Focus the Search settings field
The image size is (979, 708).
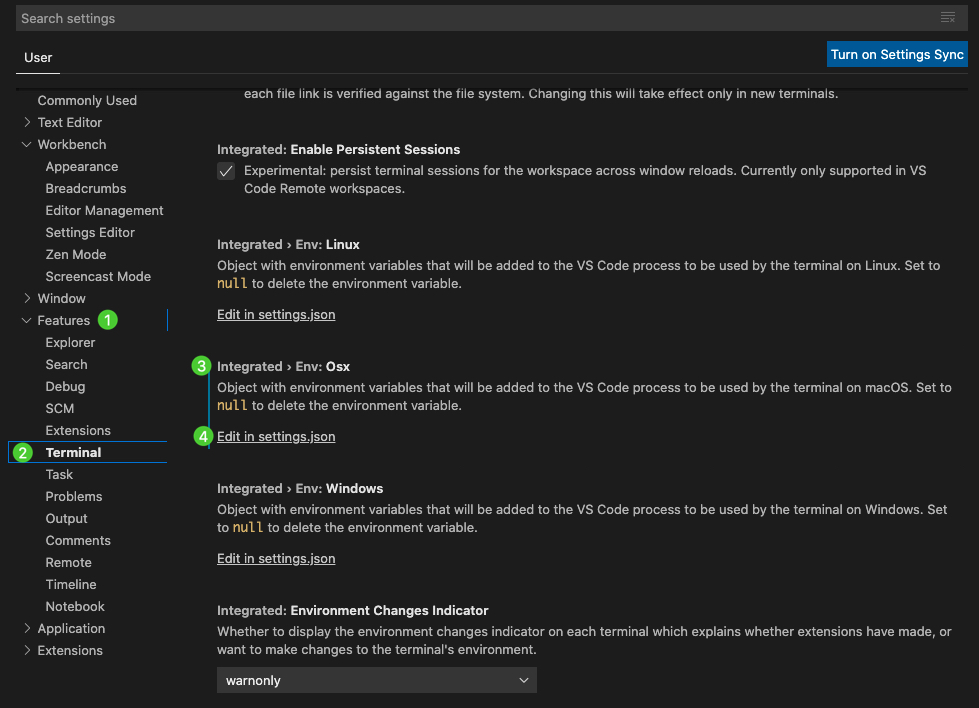(475, 18)
